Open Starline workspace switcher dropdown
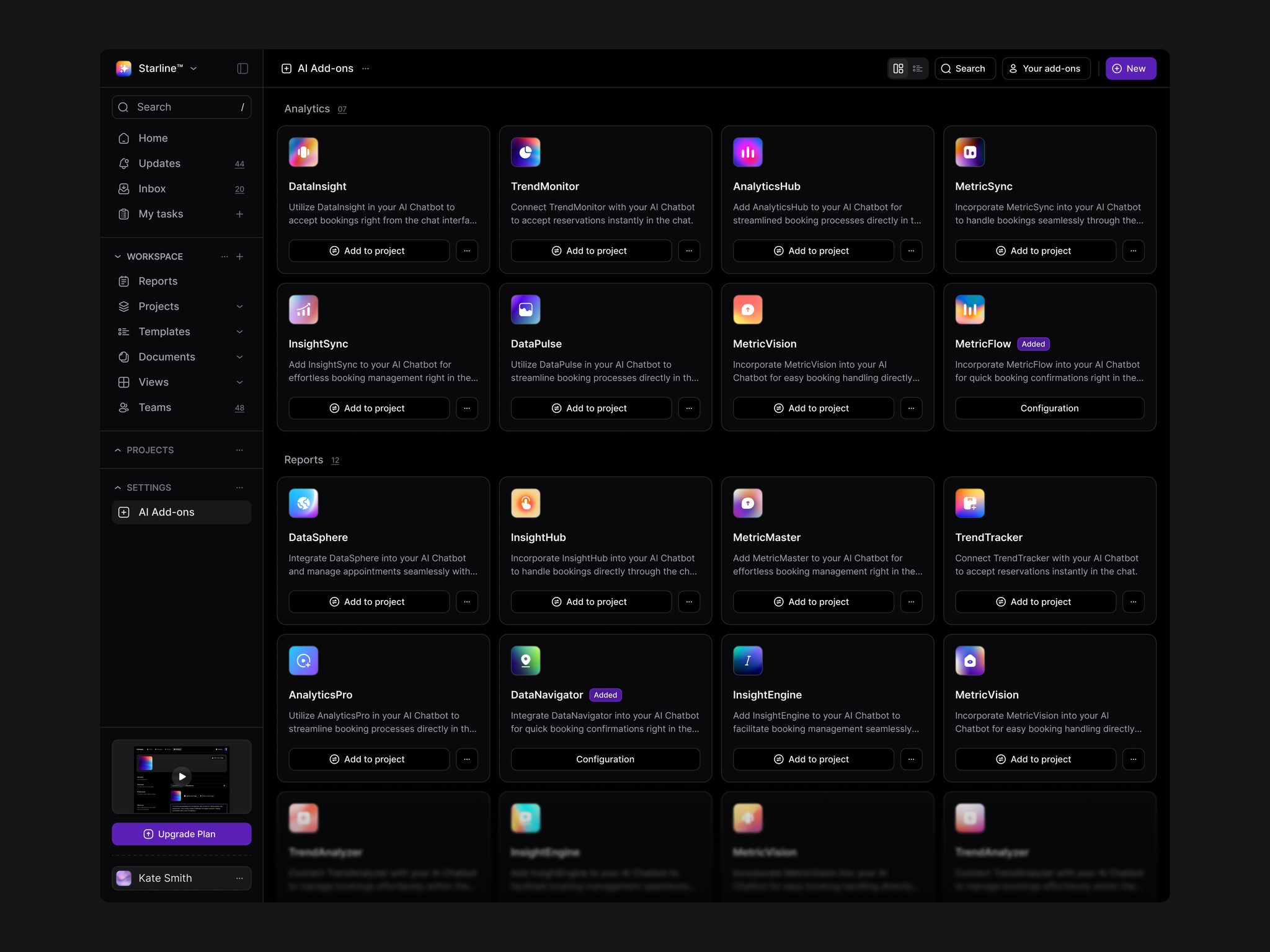Image resolution: width=1270 pixels, height=952 pixels. [193, 68]
